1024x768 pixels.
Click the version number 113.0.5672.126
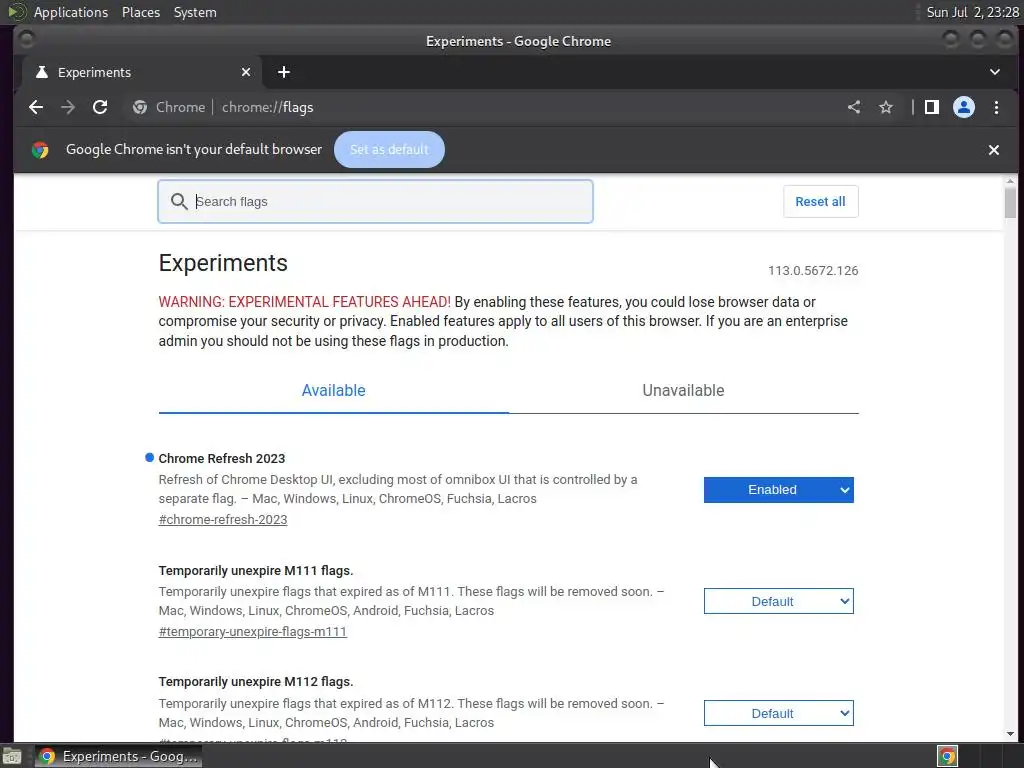coord(813,270)
